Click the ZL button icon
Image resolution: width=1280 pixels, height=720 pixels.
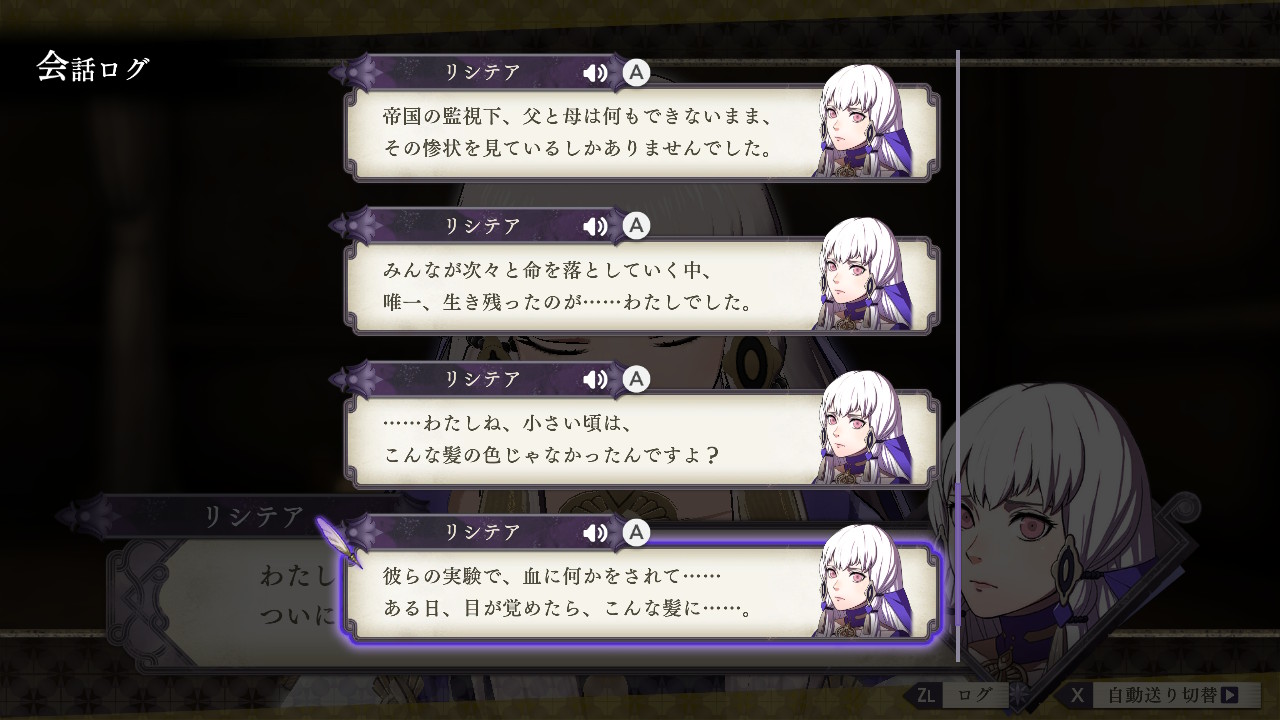tap(925, 694)
